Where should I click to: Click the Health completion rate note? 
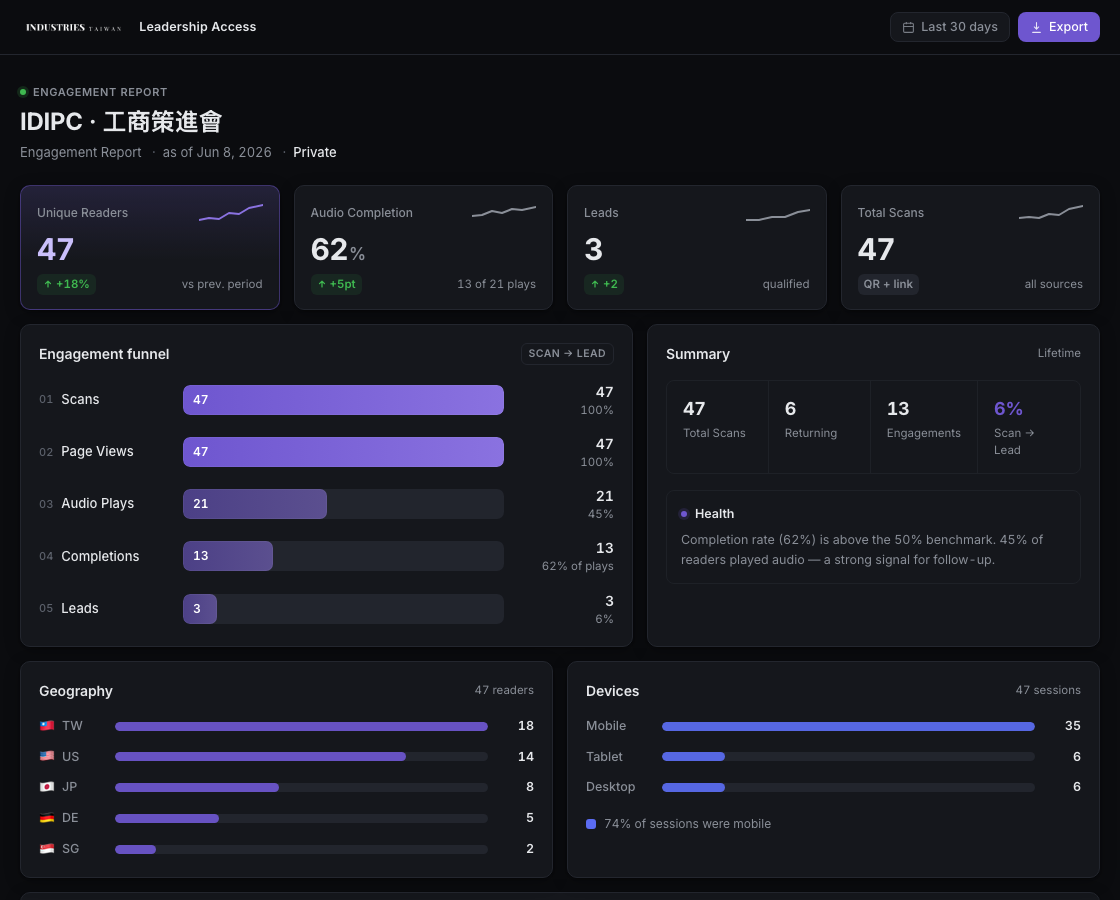point(861,549)
